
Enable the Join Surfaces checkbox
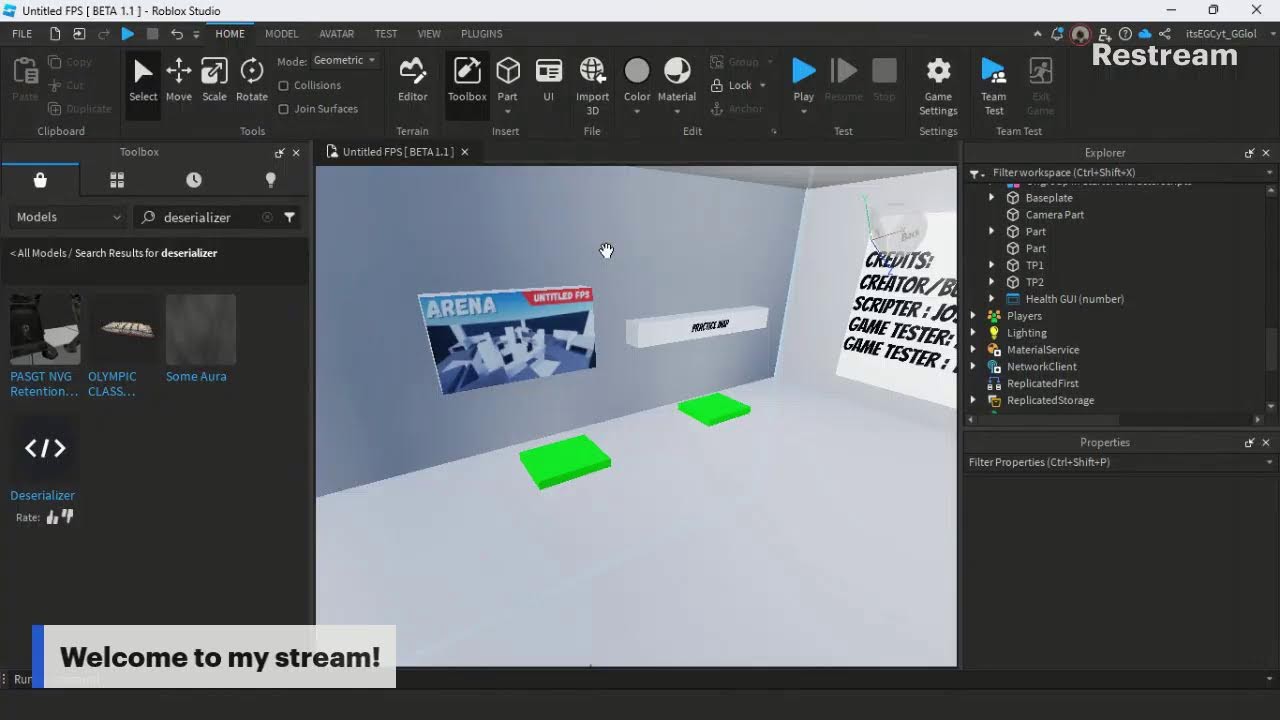click(x=283, y=109)
